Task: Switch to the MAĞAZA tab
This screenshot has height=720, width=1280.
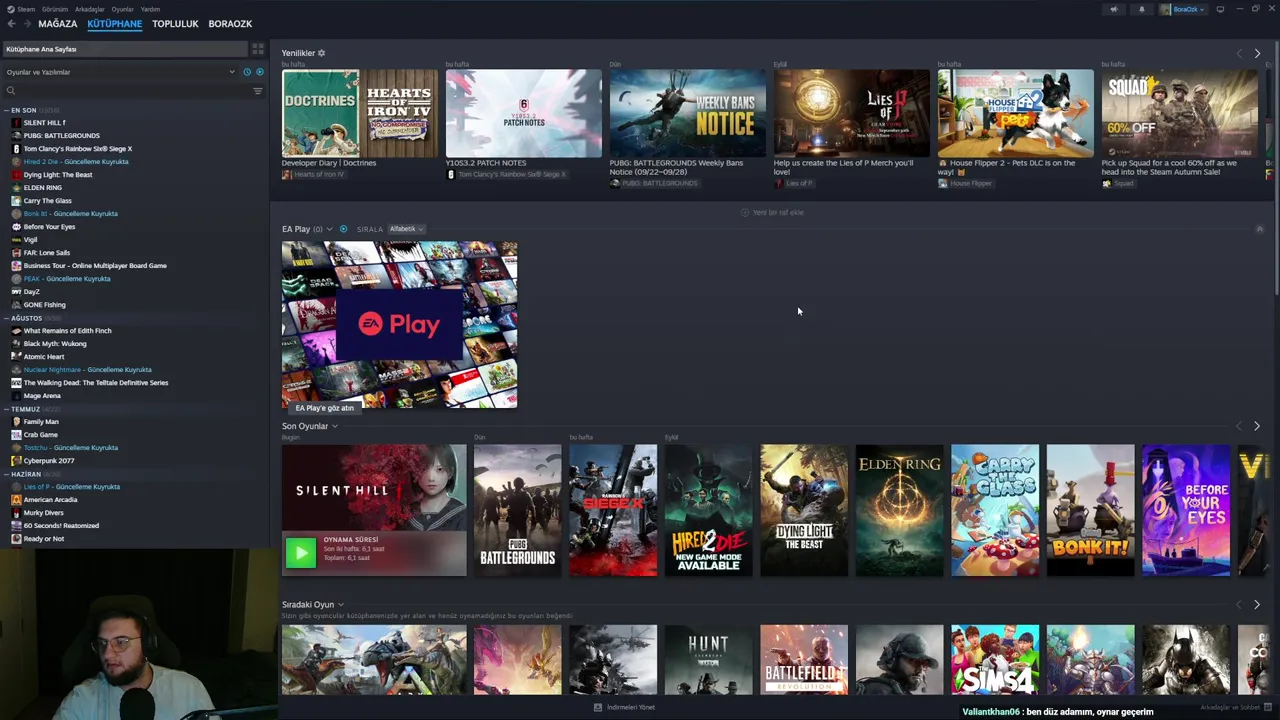Action: coord(57,23)
